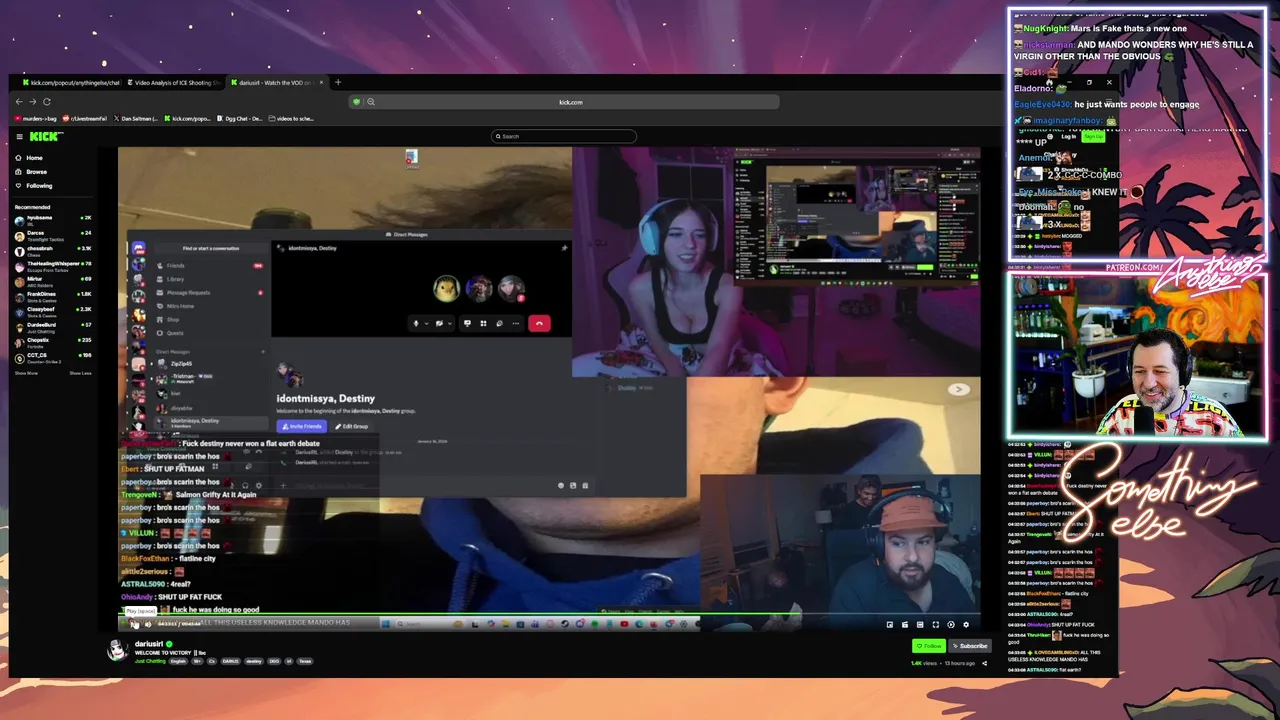Close the dariusirl VOD browser tab
This screenshot has width=1280, height=720.
point(321,83)
